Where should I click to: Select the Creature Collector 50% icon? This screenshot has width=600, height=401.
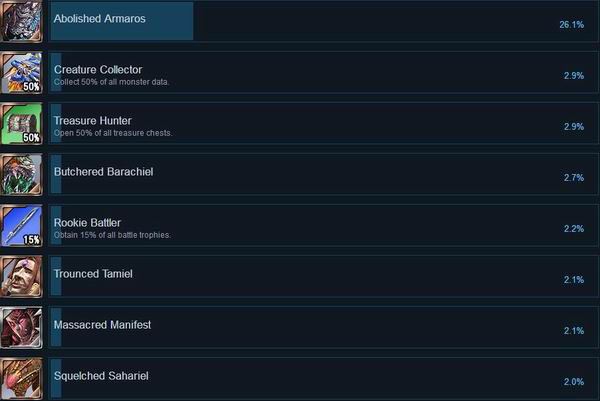pyautogui.click(x=21, y=72)
